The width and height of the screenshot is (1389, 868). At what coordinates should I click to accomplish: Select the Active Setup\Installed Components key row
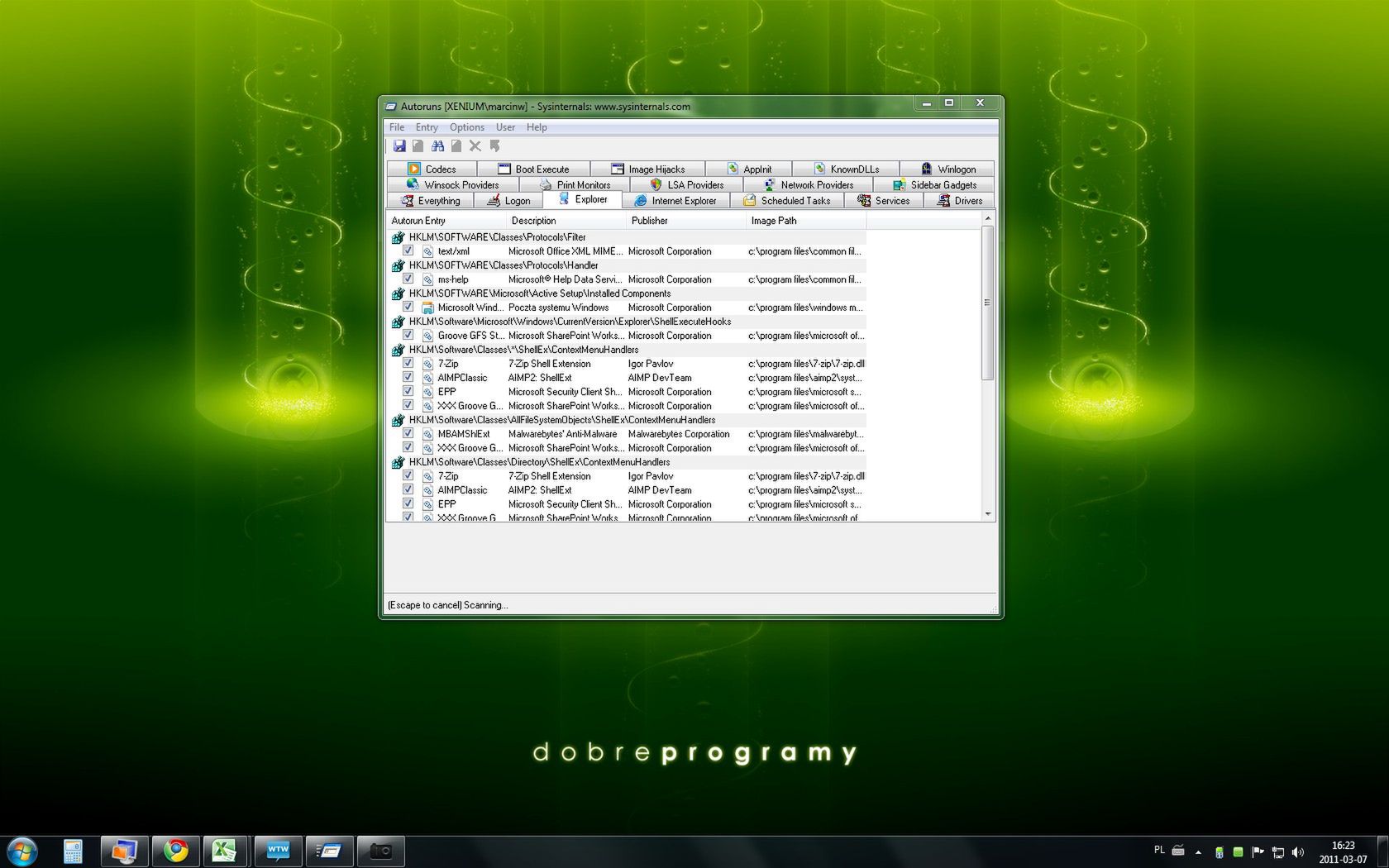pyautogui.click(x=627, y=293)
